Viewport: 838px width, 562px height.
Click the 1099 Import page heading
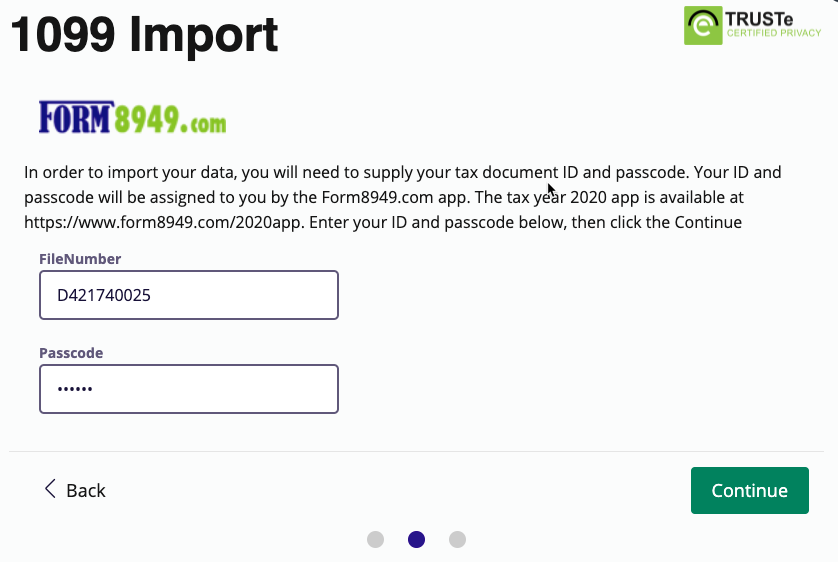tap(144, 35)
